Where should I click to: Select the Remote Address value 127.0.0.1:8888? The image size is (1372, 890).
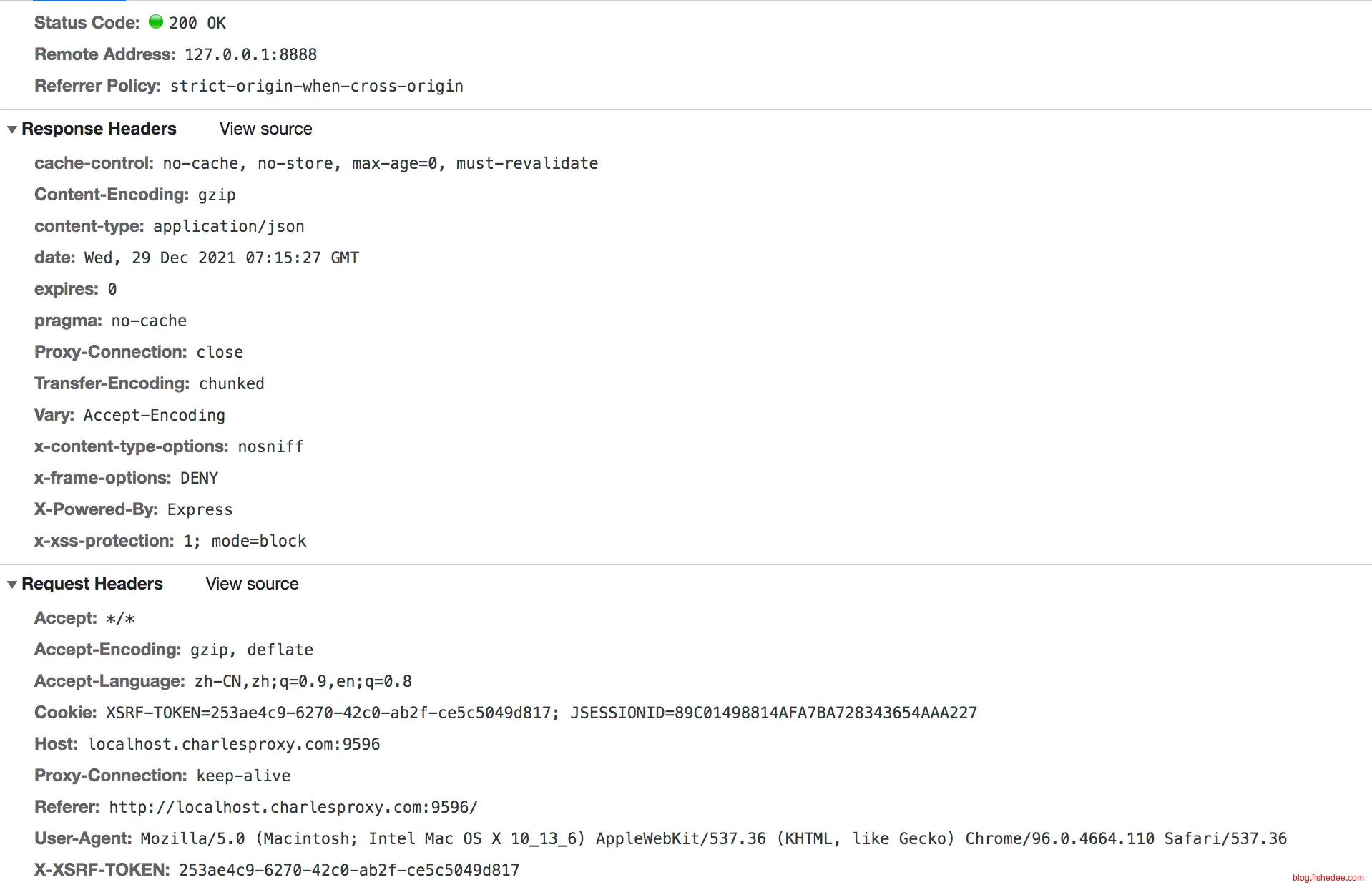[250, 54]
